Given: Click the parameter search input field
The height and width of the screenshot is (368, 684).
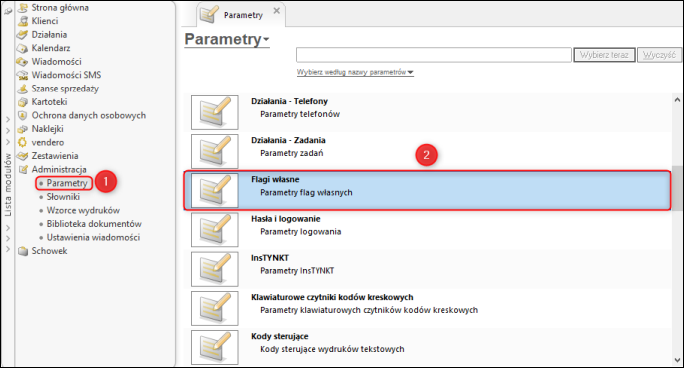Looking at the screenshot, I should (x=434, y=55).
